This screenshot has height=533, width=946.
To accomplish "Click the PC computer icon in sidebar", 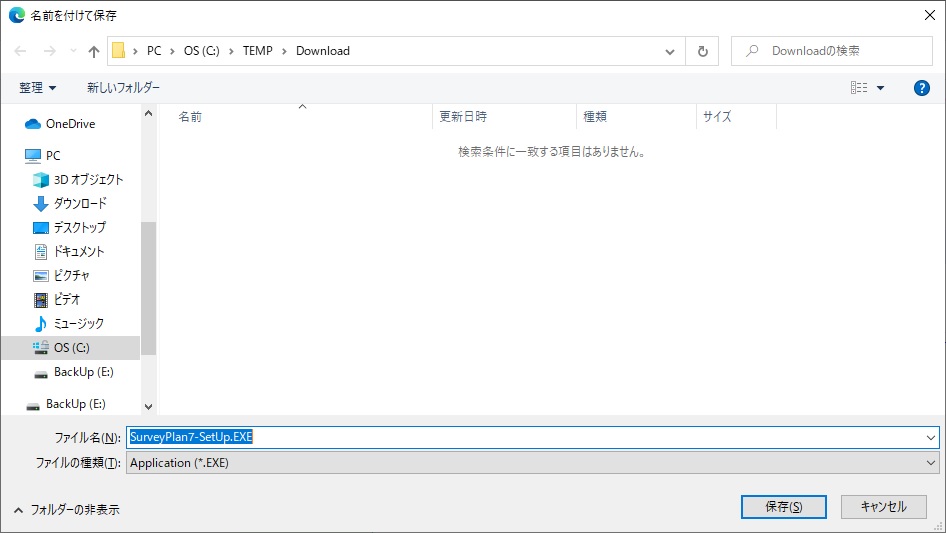I will click(33, 156).
